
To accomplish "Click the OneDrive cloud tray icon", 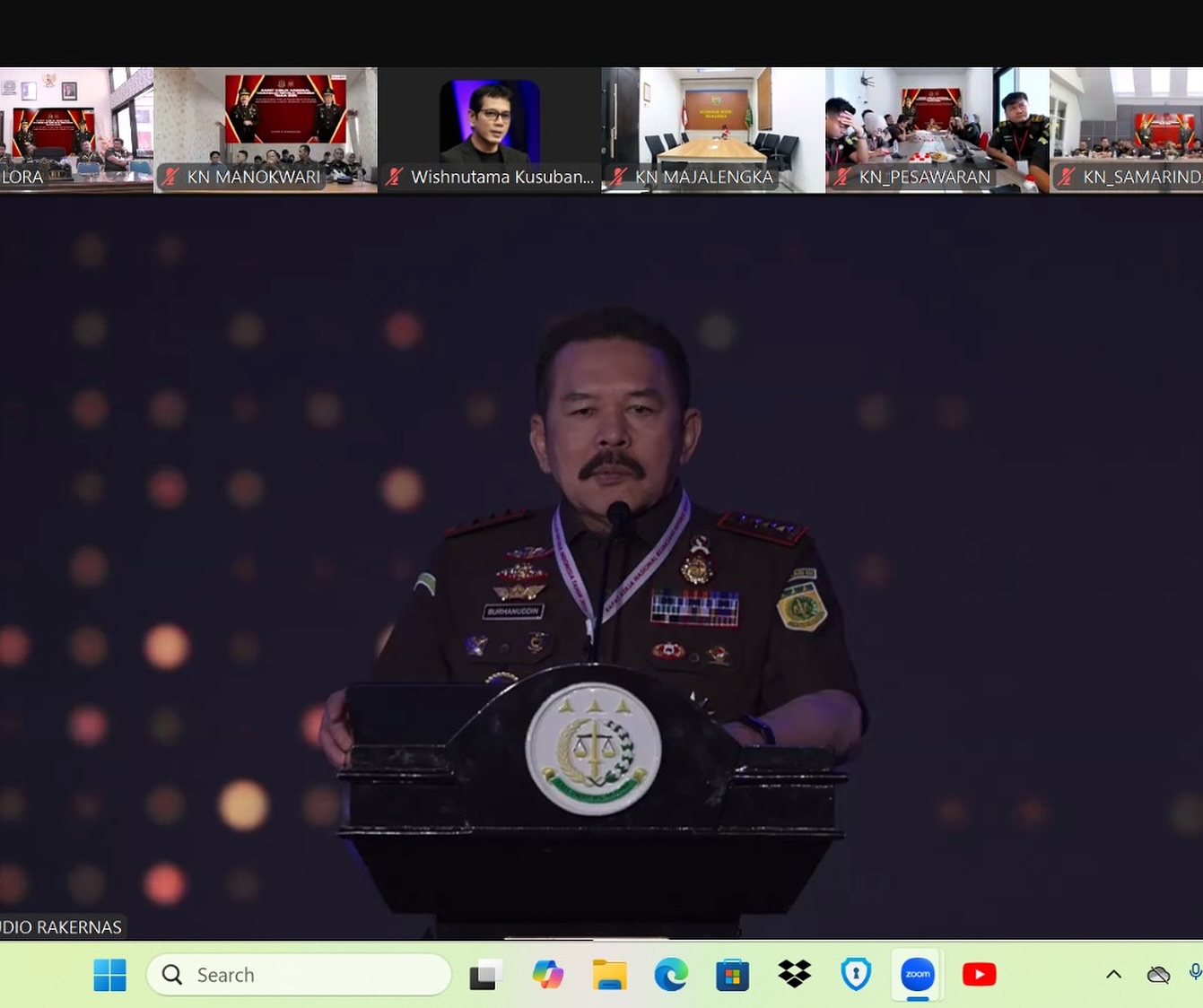I will pos(1158,974).
